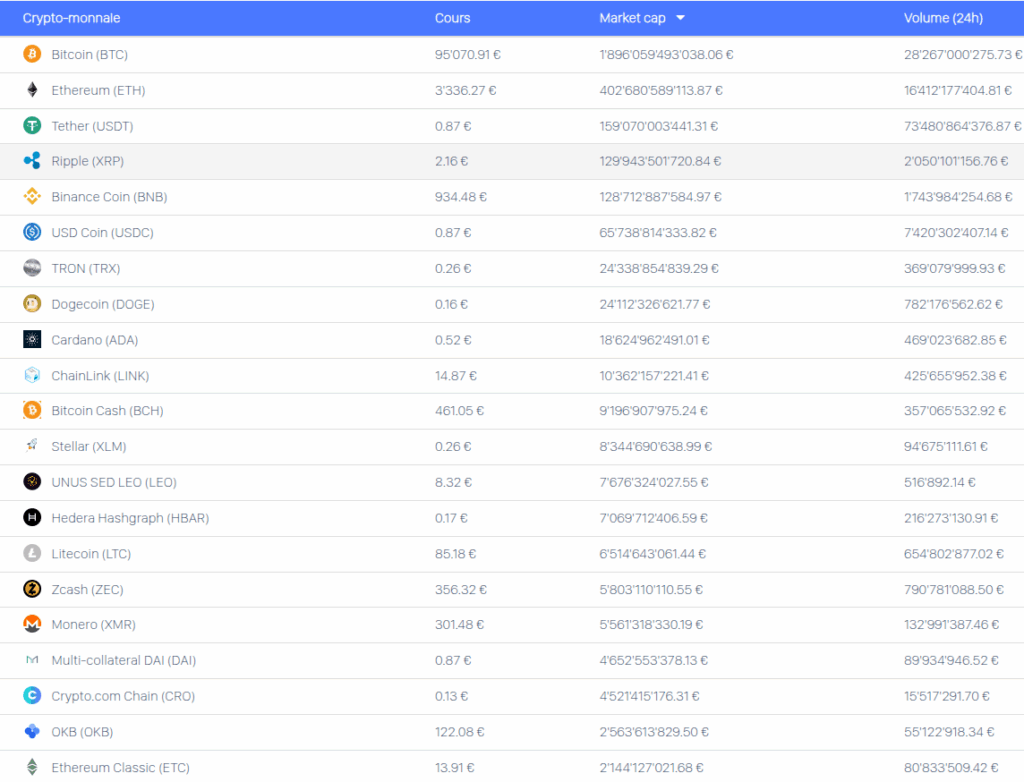Sort by Crypto-monnaie column header
The image size is (1024, 782).
71,18
